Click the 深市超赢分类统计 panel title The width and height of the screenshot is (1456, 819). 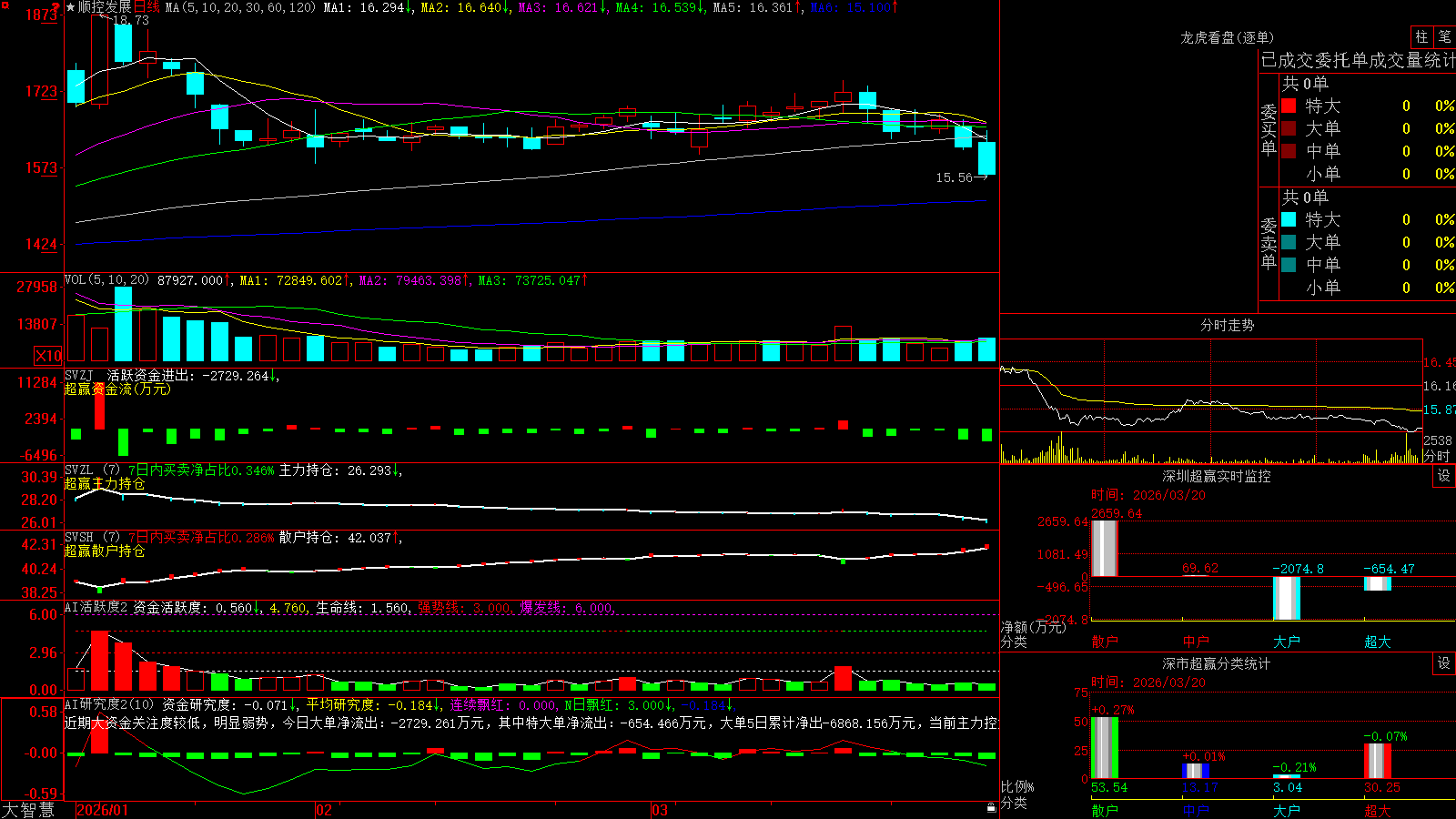(x=1217, y=663)
